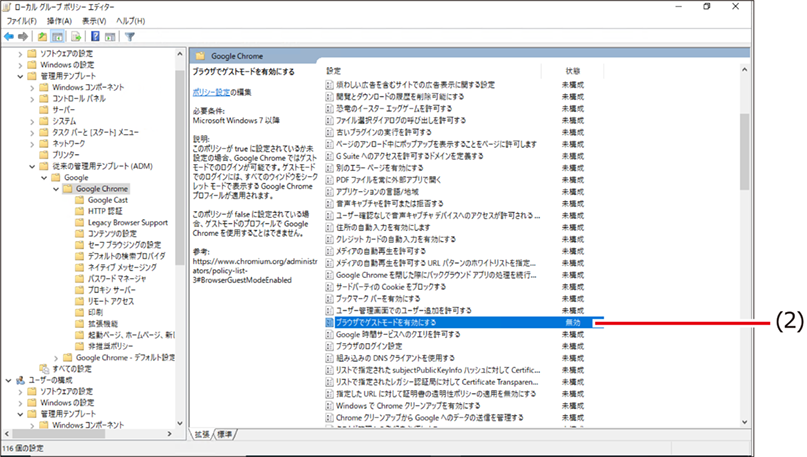Sort by the 設定 column header
The width and height of the screenshot is (807, 457).
334,71
